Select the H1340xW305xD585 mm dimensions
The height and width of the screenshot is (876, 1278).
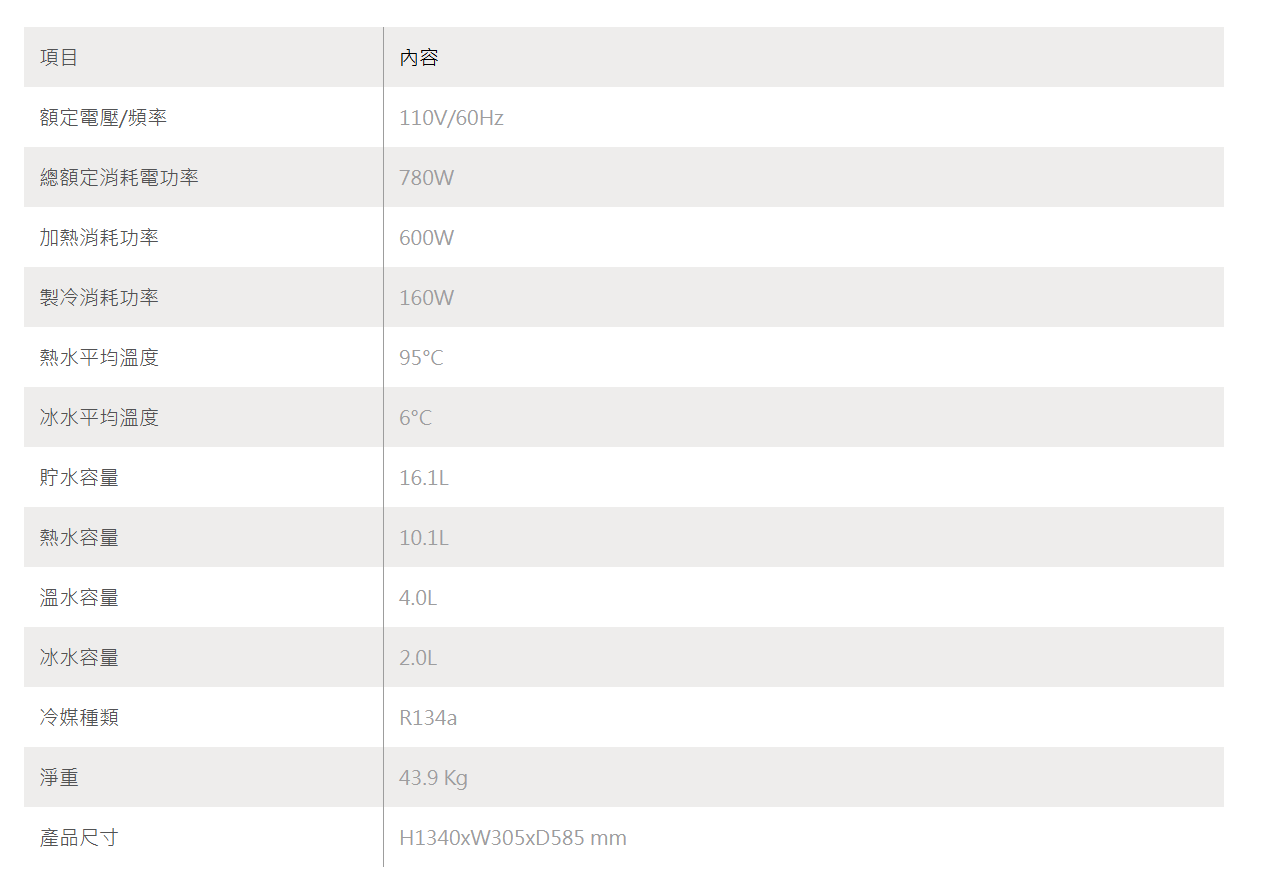click(513, 838)
